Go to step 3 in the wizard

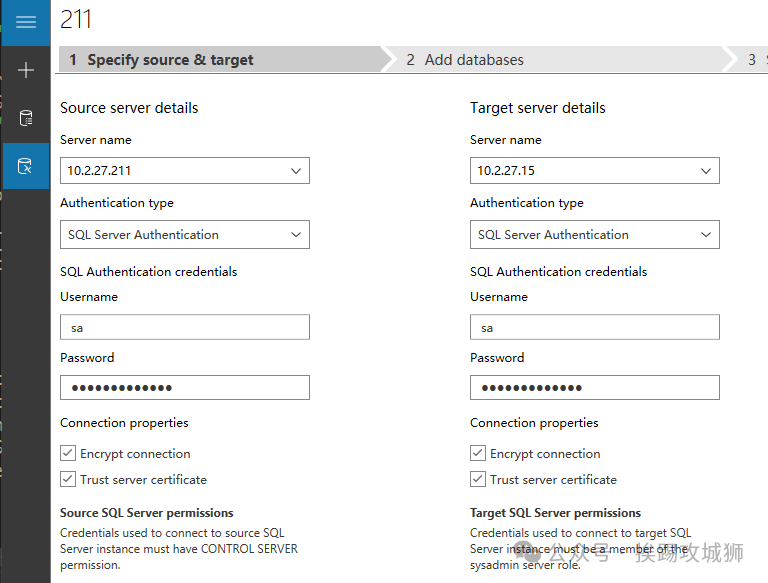[x=753, y=60]
